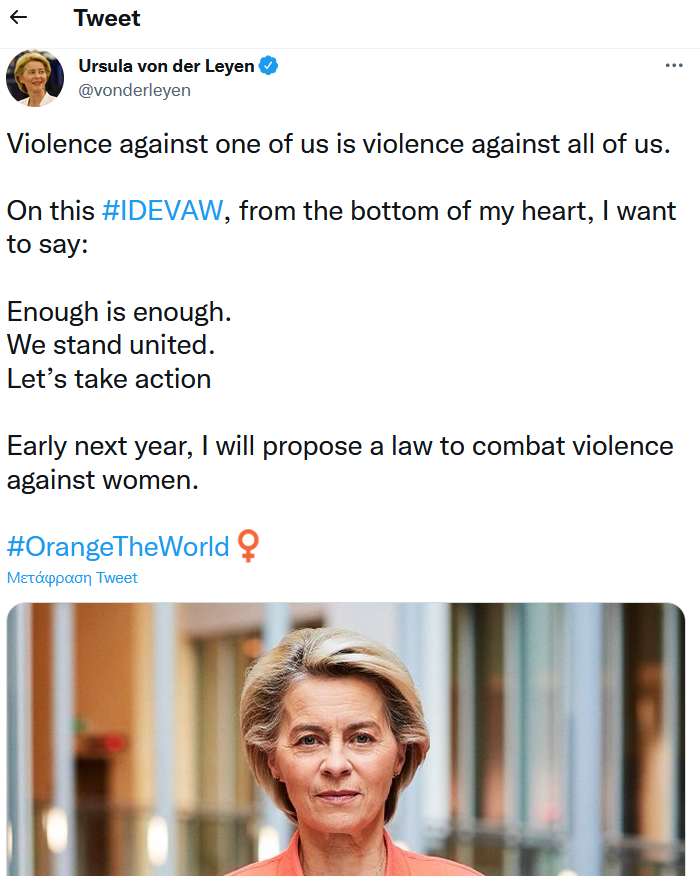Click the orange female symbol emoji
The height and width of the screenshot is (876, 700).
tap(248, 546)
